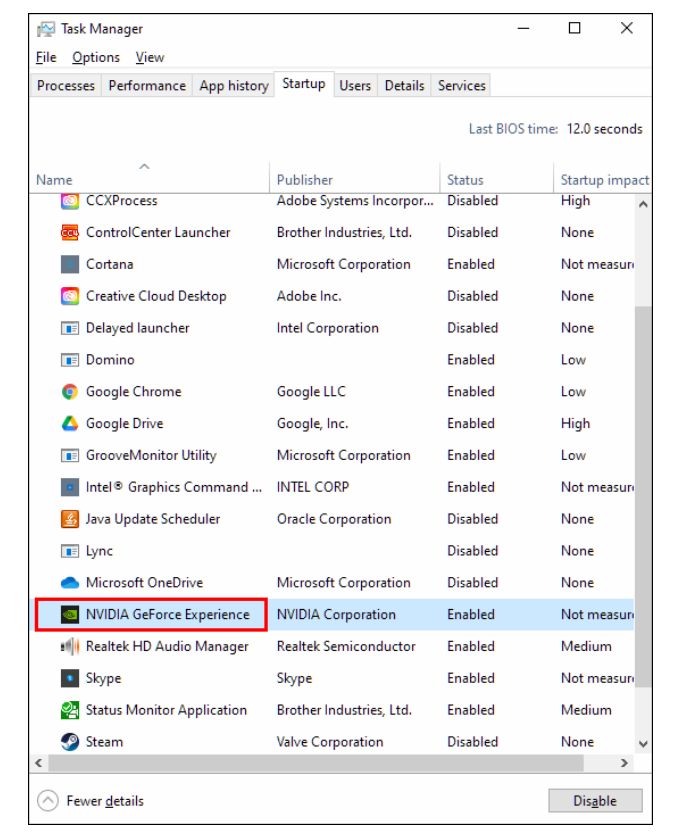Click the NVIDIA GeForce Experience icon

pos(70,615)
